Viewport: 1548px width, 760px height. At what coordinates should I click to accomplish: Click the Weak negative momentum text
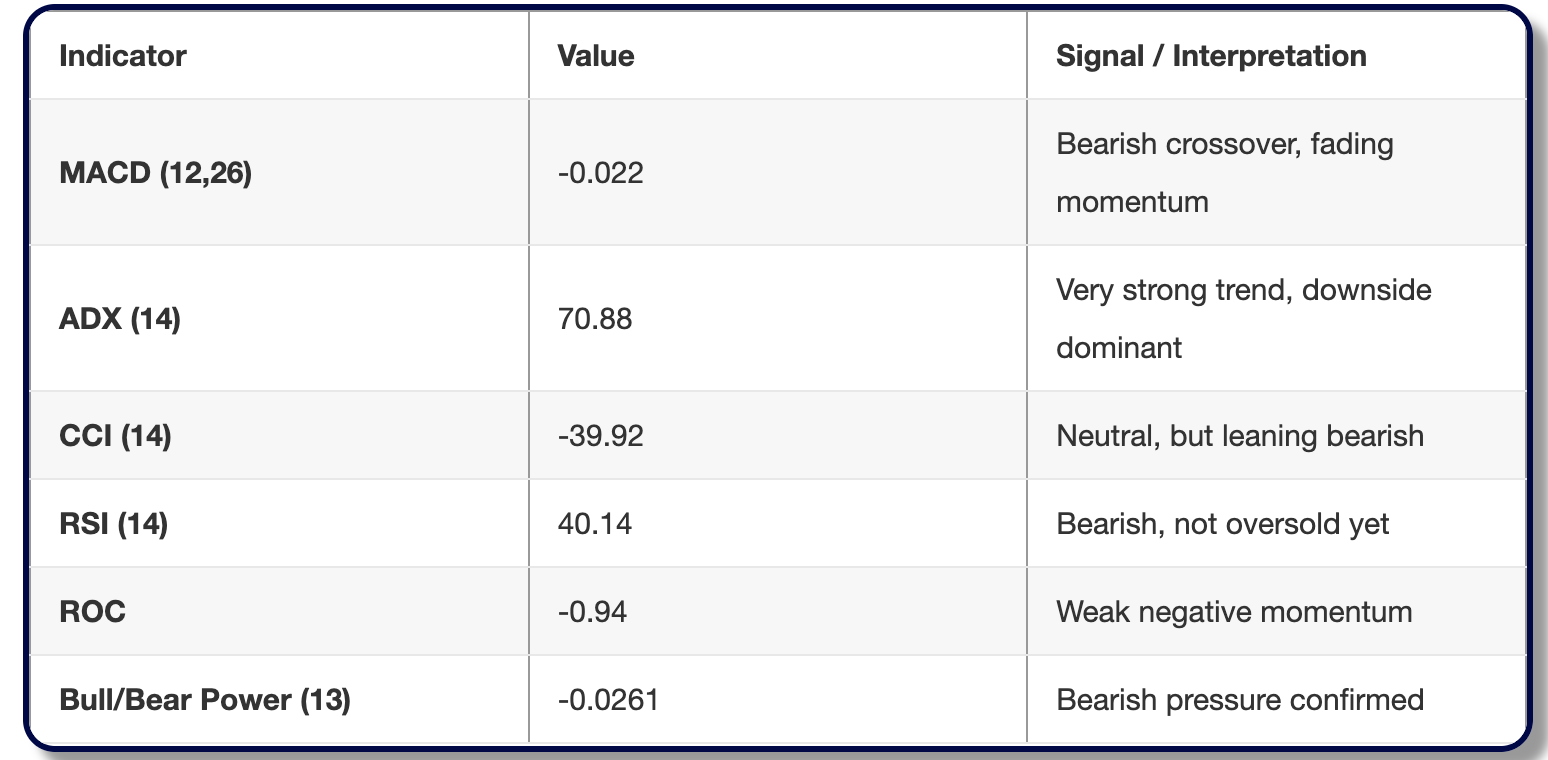pyautogui.click(x=1234, y=612)
